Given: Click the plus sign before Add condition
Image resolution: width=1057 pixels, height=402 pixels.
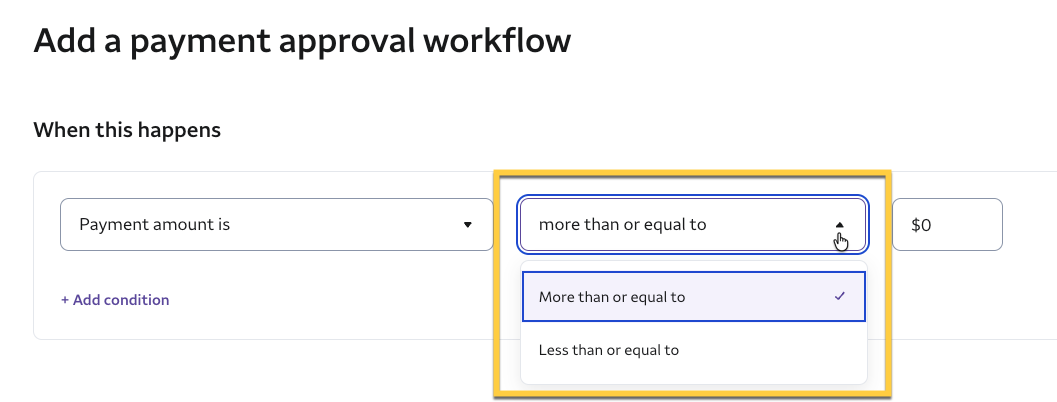Looking at the screenshot, I should pos(65,300).
